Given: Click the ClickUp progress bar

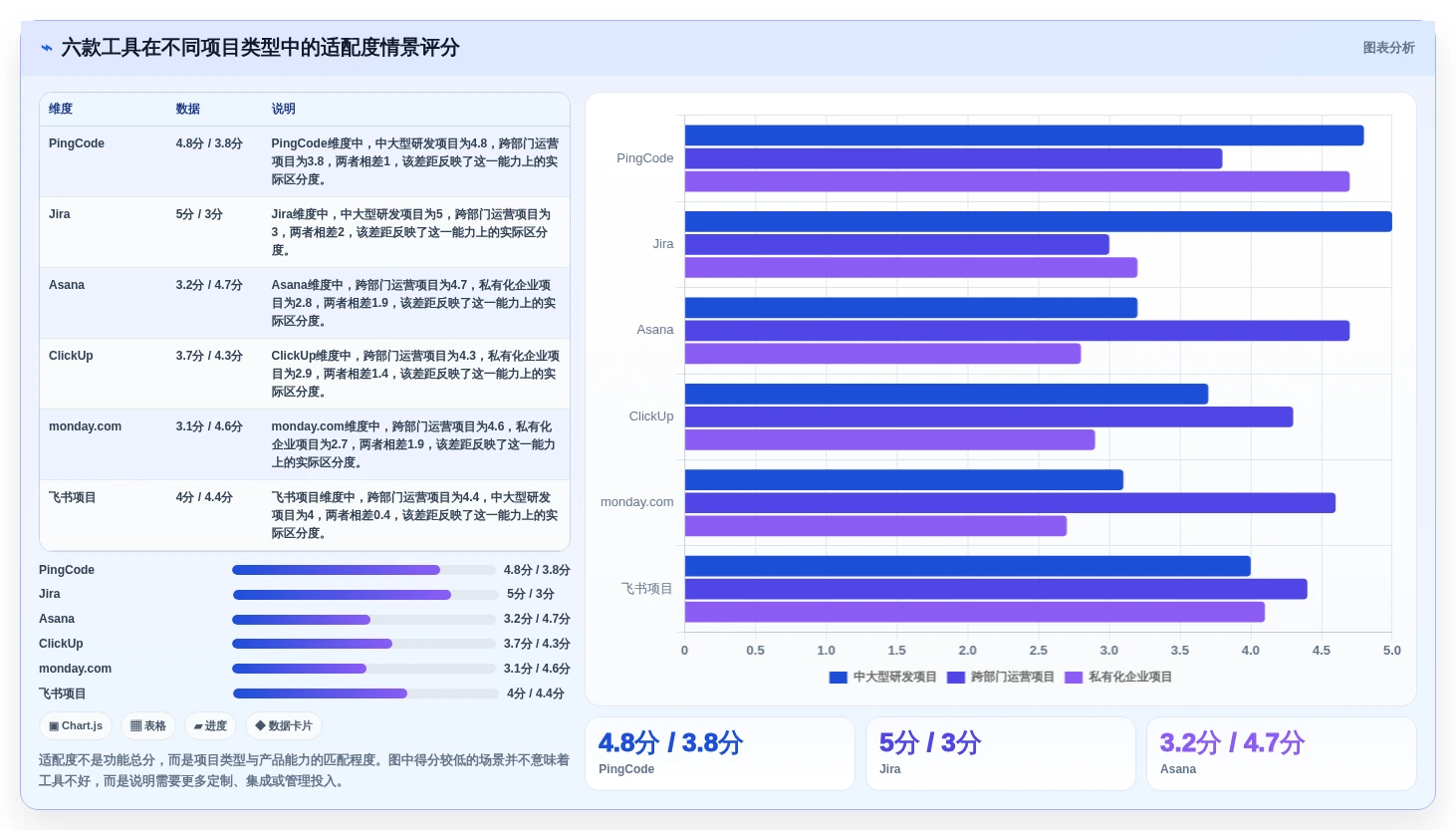Looking at the screenshot, I should click(x=364, y=644).
